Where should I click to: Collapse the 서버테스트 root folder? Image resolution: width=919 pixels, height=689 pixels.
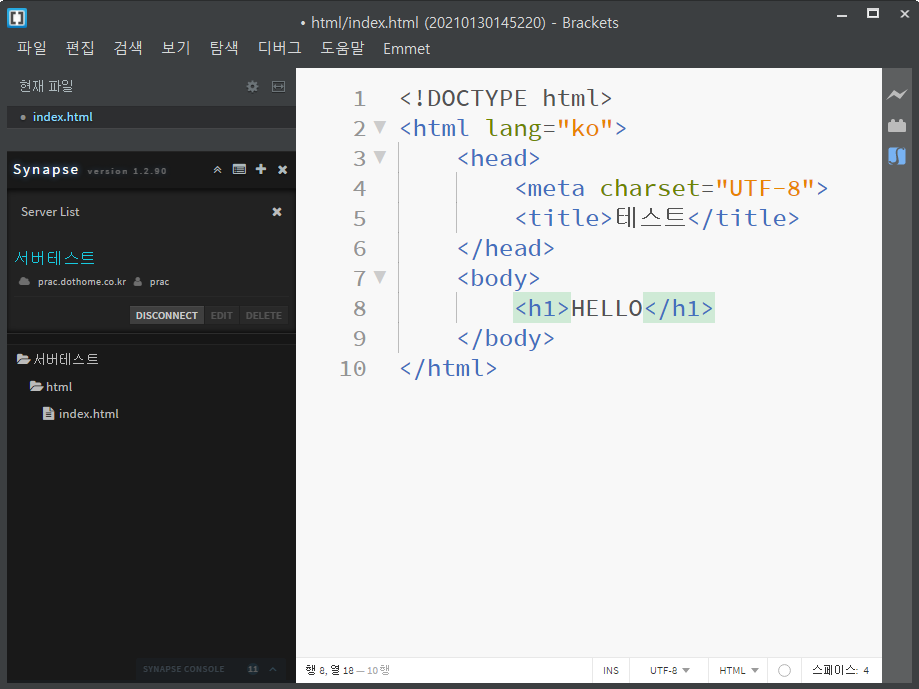pyautogui.click(x=23, y=359)
